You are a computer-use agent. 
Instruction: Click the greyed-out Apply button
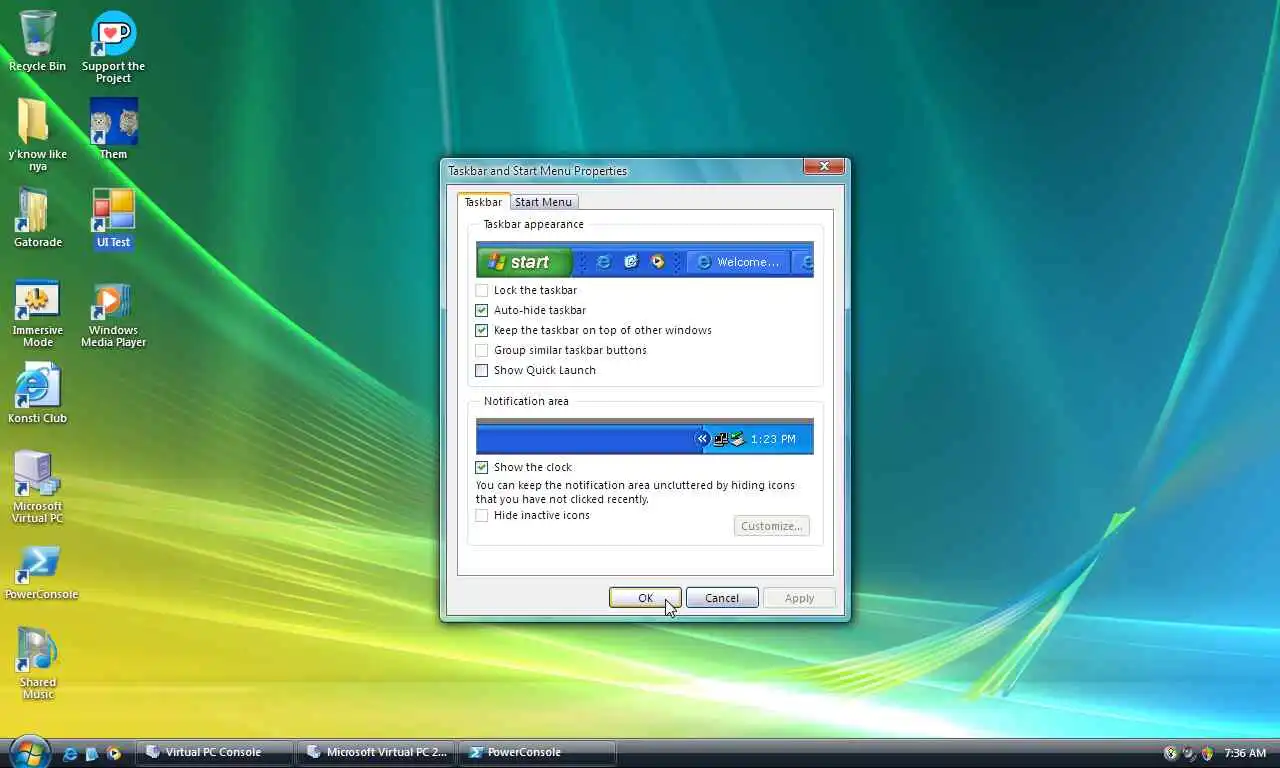pos(799,598)
